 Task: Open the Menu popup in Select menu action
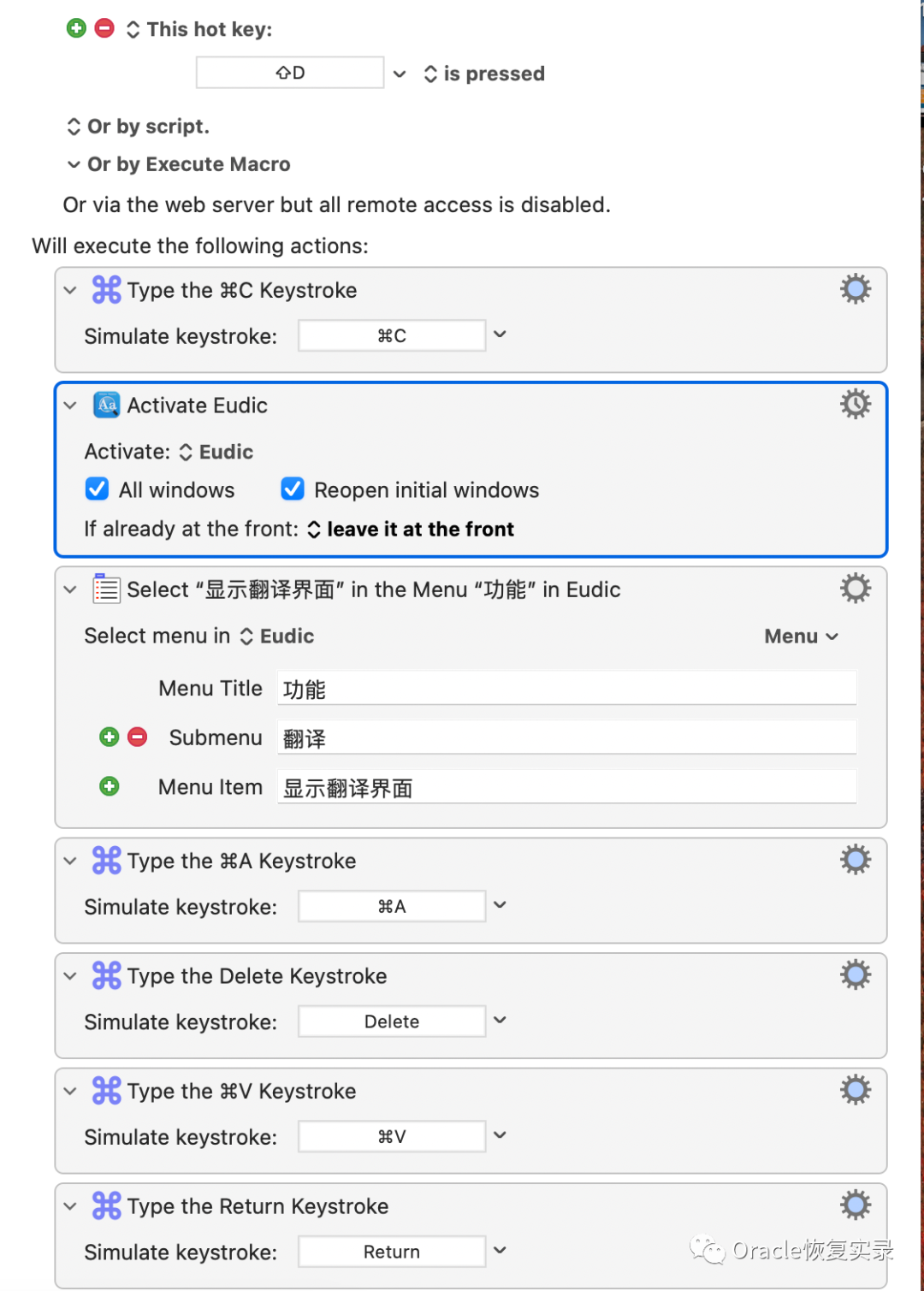(x=802, y=637)
